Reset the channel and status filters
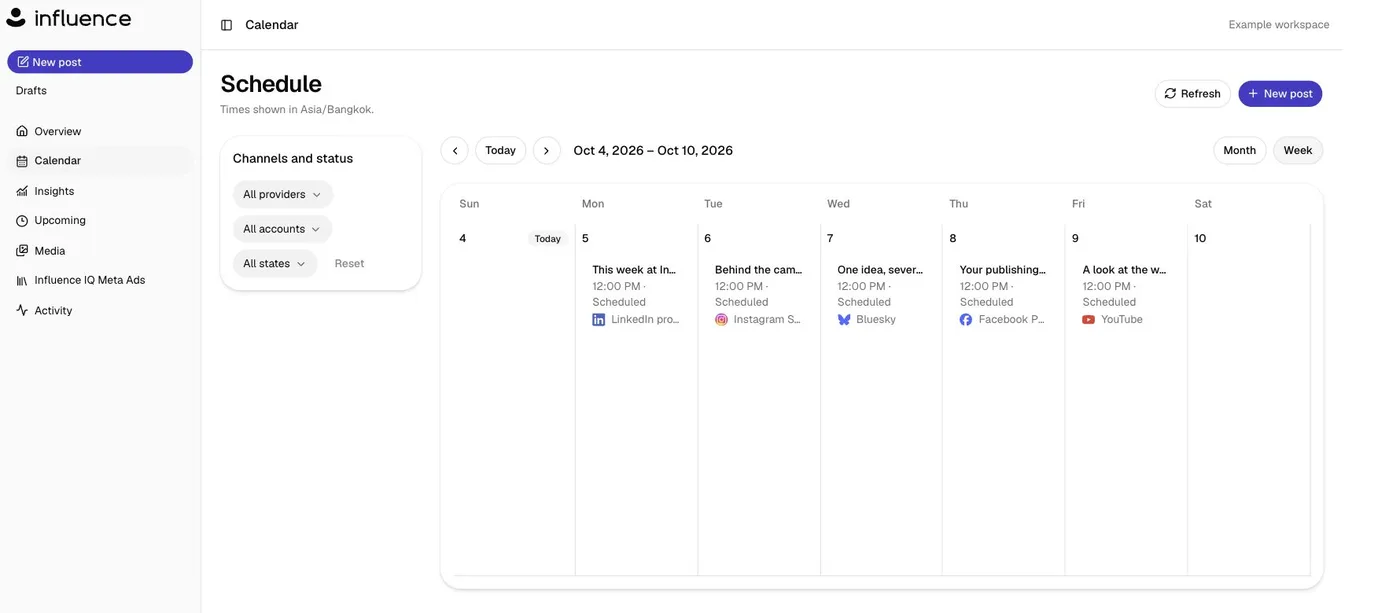This screenshot has width=1400, height=613. point(350,264)
